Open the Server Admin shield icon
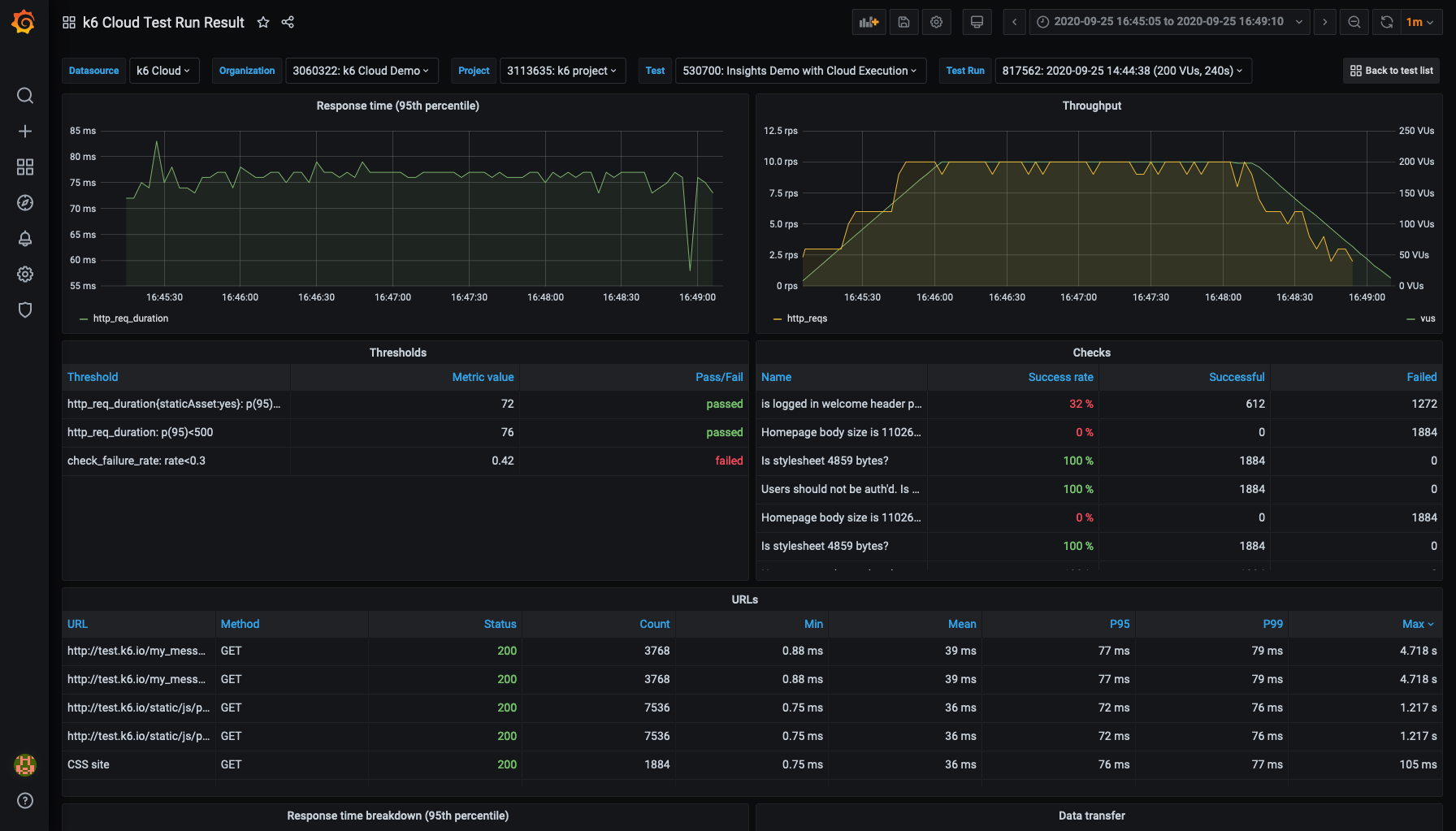 click(25, 310)
